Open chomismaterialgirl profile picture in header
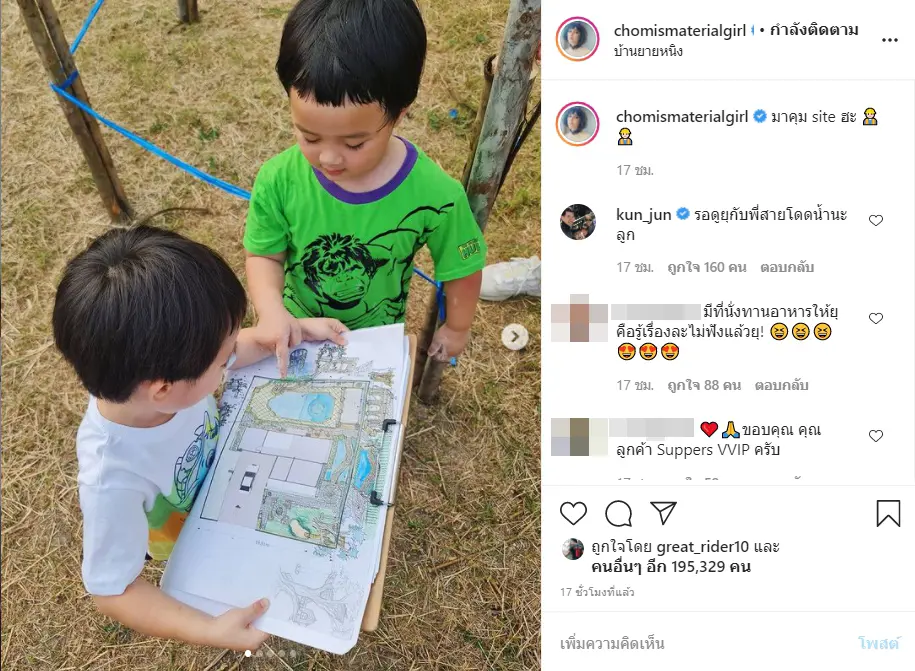This screenshot has width=915, height=671. (x=577, y=39)
